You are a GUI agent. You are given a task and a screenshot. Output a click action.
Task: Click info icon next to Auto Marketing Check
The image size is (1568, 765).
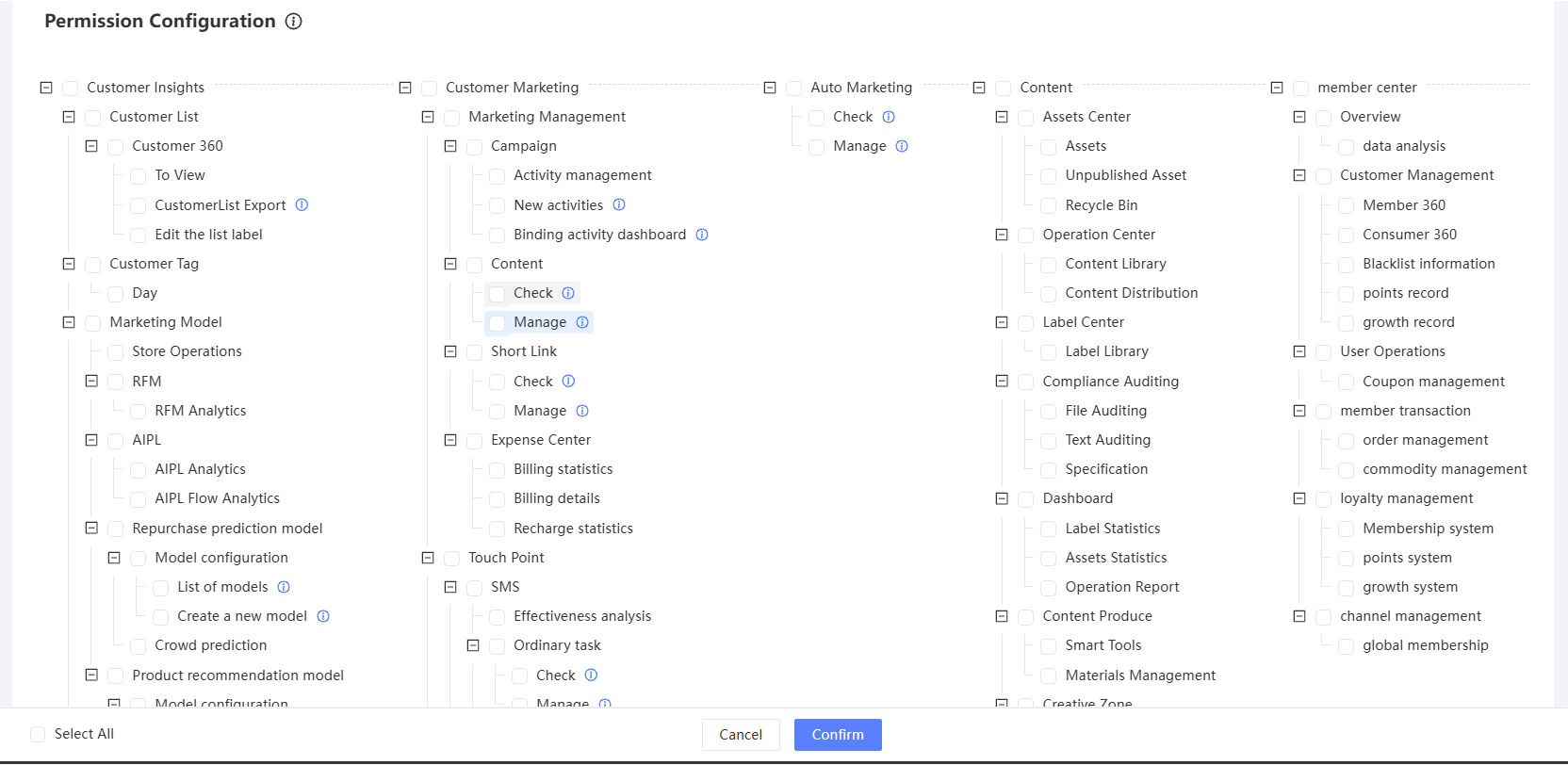pyautogui.click(x=889, y=117)
